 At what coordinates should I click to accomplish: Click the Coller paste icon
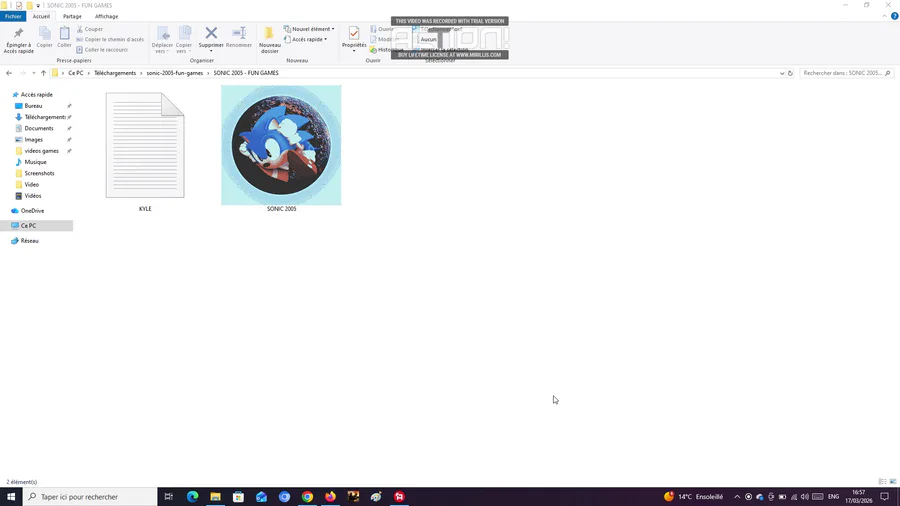64,37
